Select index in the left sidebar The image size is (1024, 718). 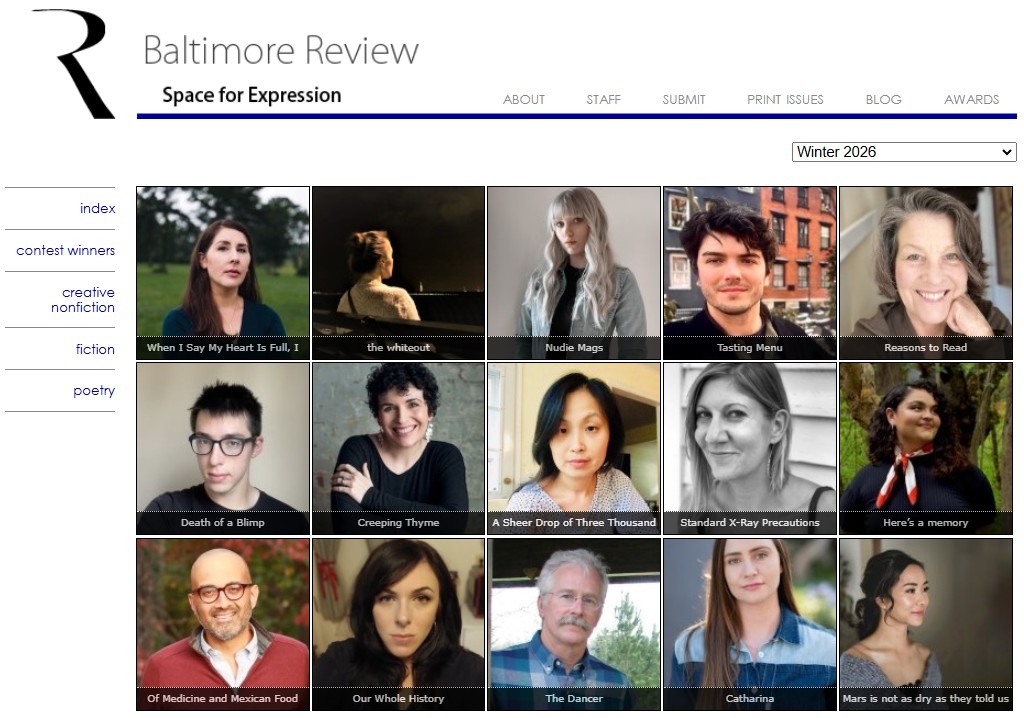pos(97,209)
